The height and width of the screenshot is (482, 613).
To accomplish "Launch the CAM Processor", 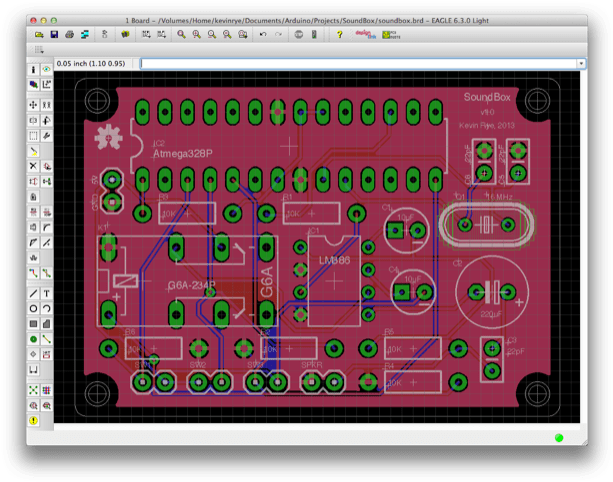I will pyautogui.click(x=85, y=35).
